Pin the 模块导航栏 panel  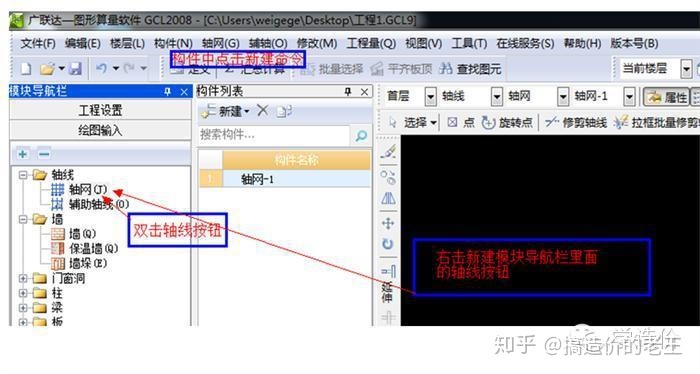point(167,91)
